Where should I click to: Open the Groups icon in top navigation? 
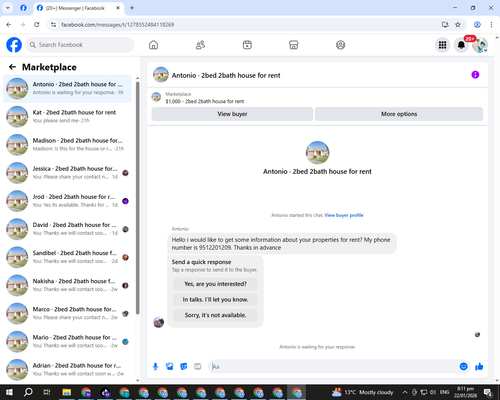click(340, 45)
